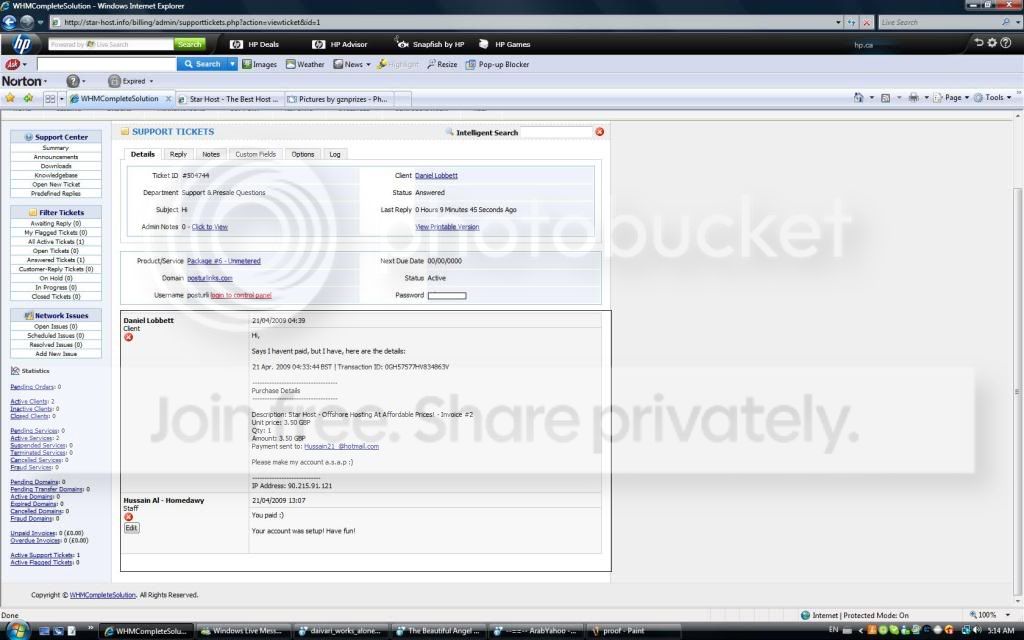The image size is (1024, 640).
Task: Delete Daniel Lobbett's client message via red icon
Action: (129, 338)
